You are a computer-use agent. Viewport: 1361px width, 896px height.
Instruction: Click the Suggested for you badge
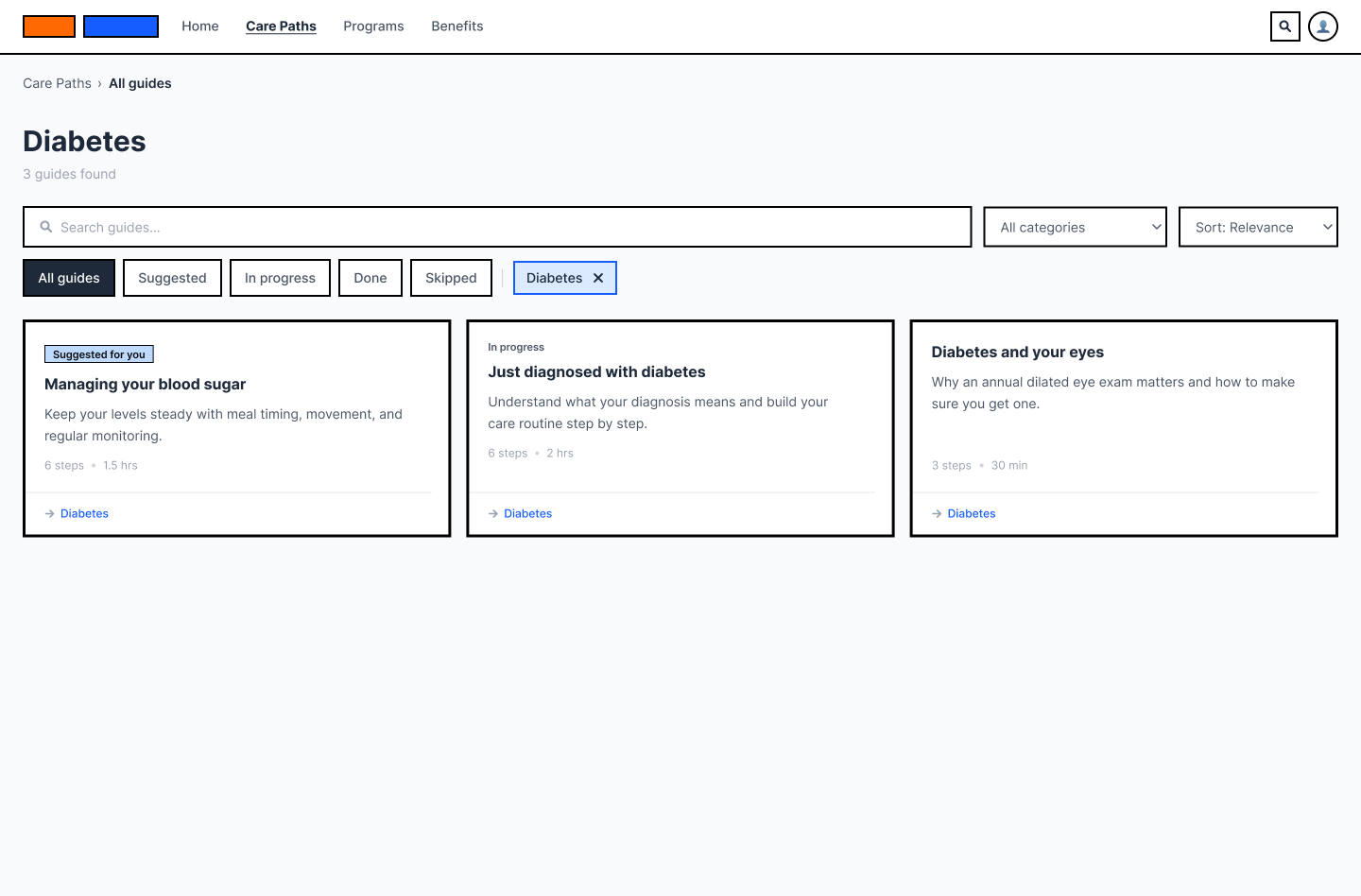[99, 354]
